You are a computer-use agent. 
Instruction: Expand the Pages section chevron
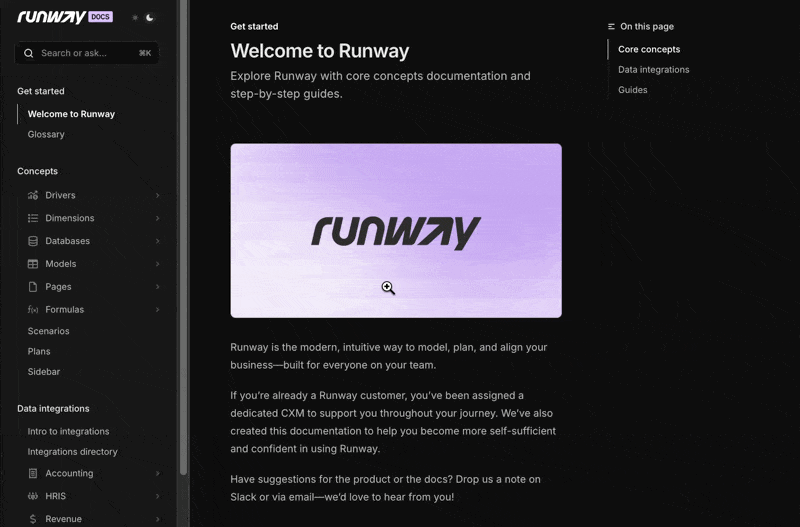(157, 287)
